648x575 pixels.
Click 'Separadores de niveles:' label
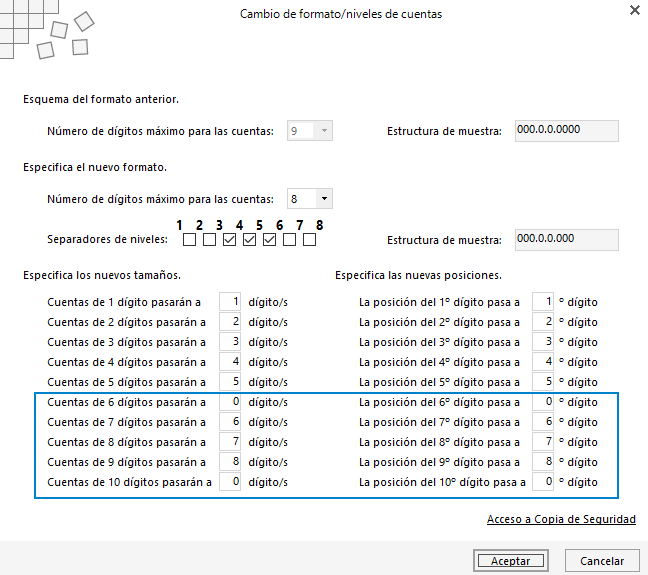click(107, 239)
